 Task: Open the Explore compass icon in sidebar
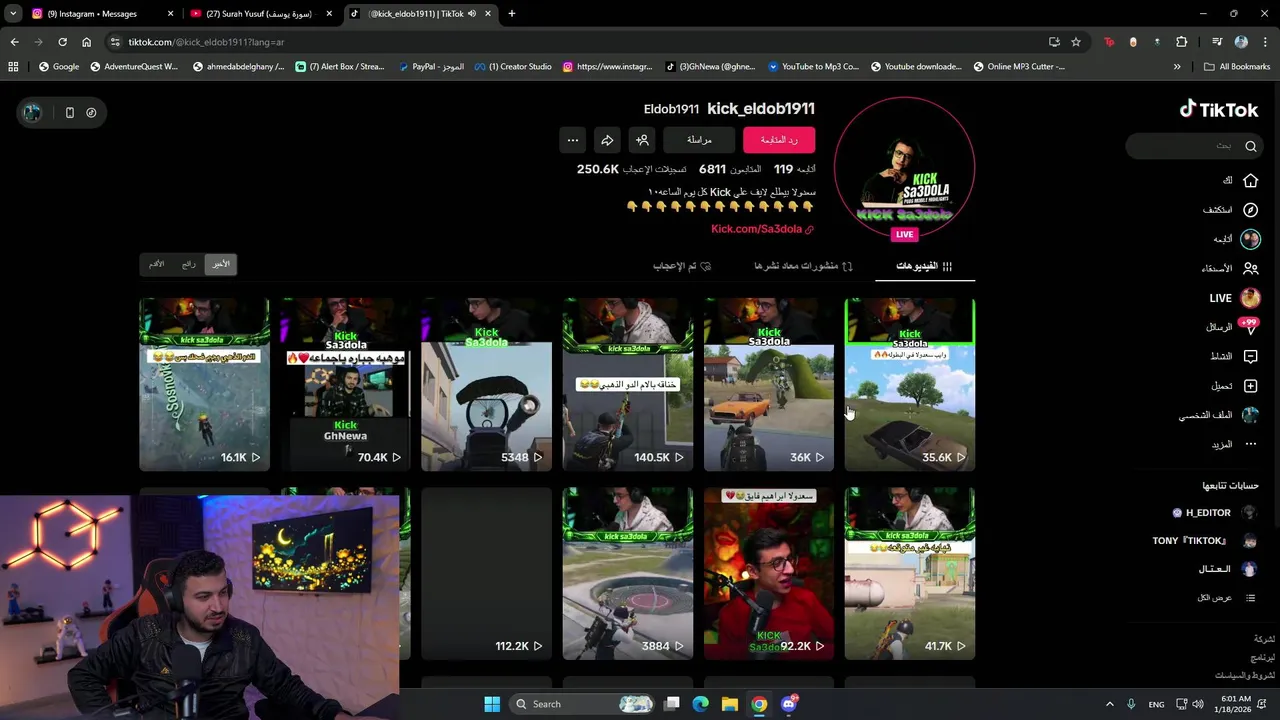(x=1250, y=210)
